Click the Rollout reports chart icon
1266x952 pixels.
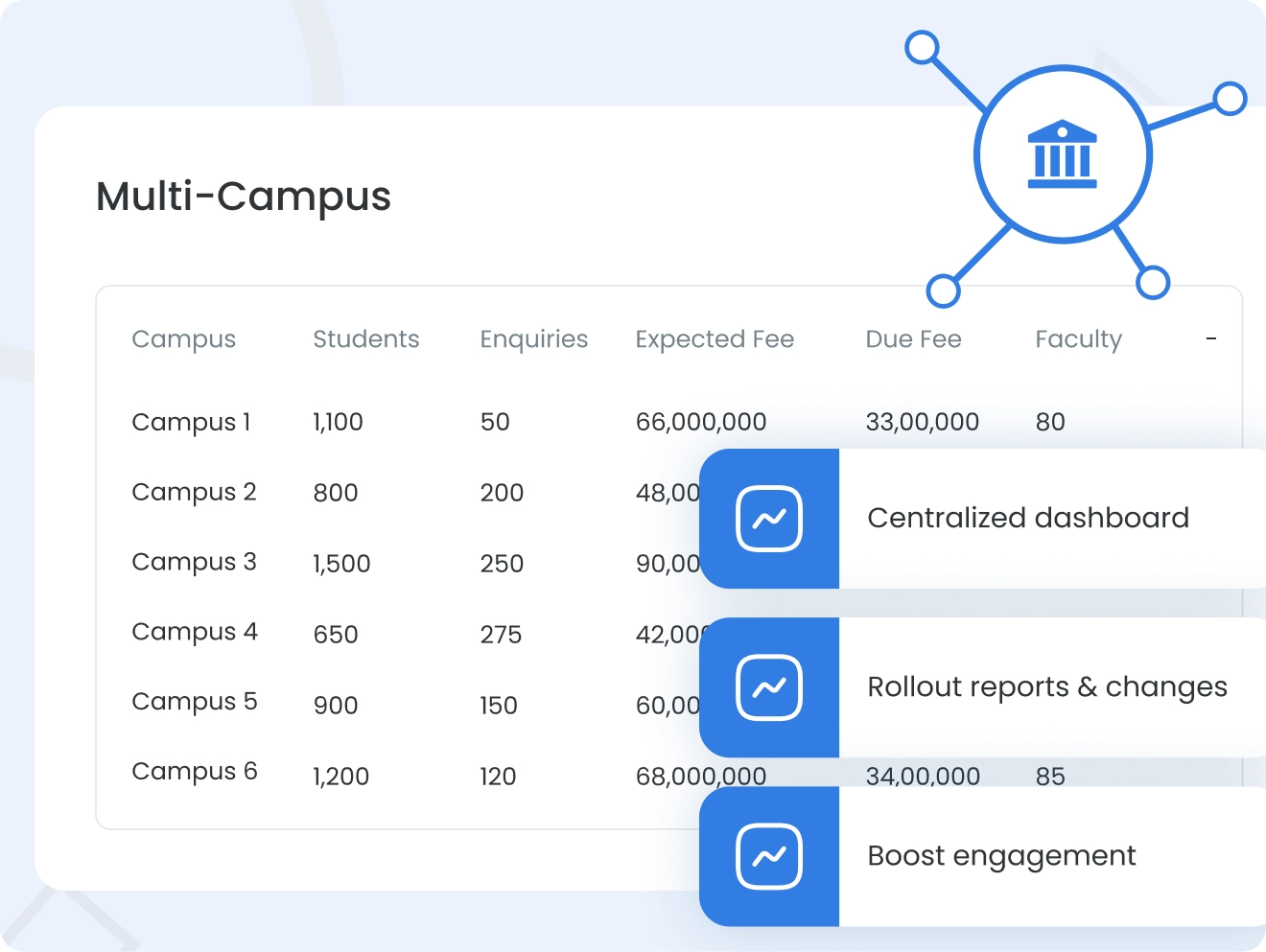(769, 687)
